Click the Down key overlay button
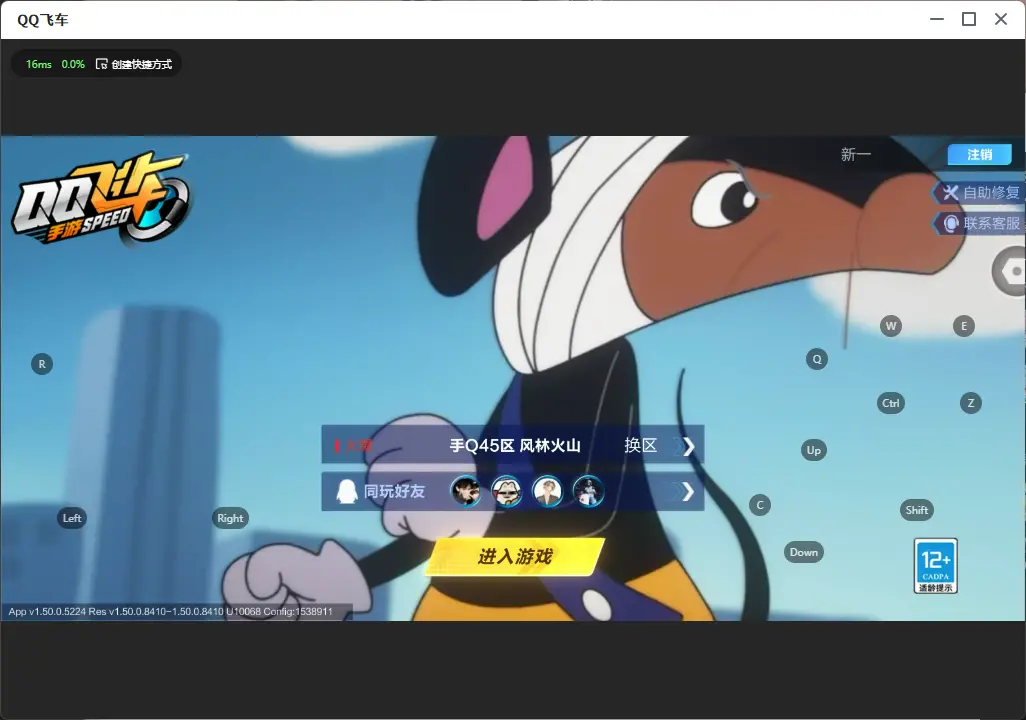 pos(804,552)
